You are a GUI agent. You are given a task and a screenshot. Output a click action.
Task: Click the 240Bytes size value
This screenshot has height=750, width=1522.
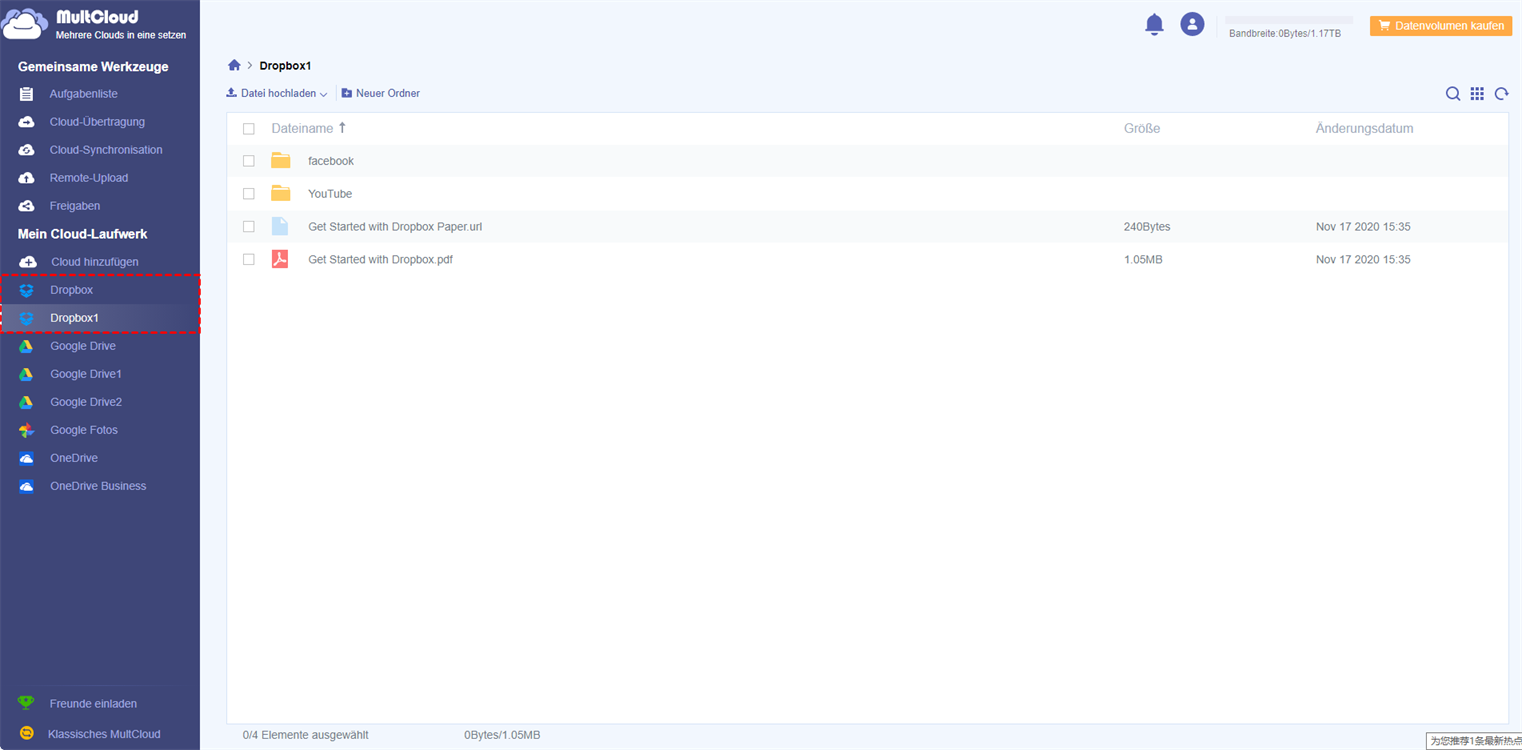pos(1147,227)
